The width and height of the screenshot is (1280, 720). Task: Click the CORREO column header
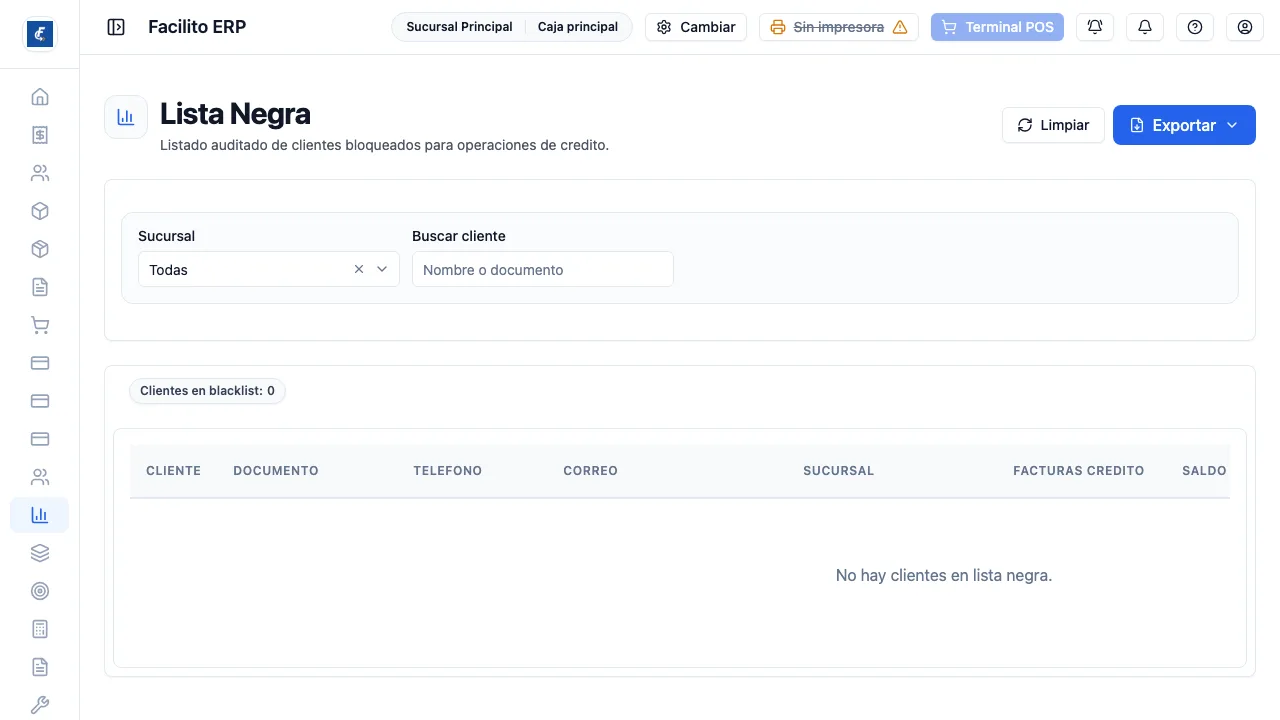pos(591,470)
